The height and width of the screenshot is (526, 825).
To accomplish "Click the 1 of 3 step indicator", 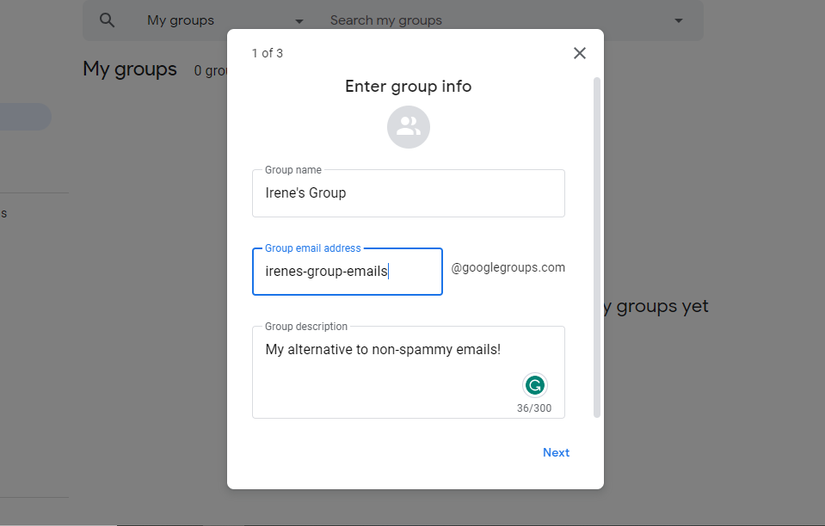I will coord(267,53).
